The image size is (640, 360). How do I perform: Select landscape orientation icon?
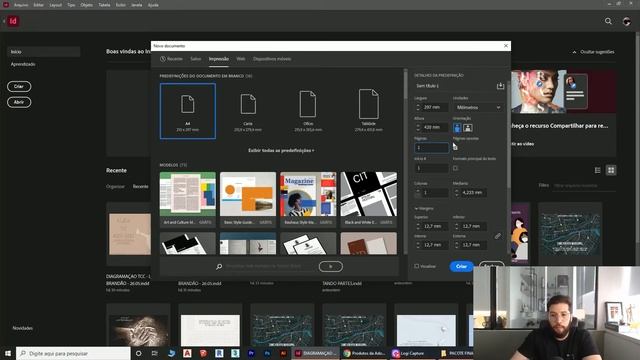click(x=468, y=128)
